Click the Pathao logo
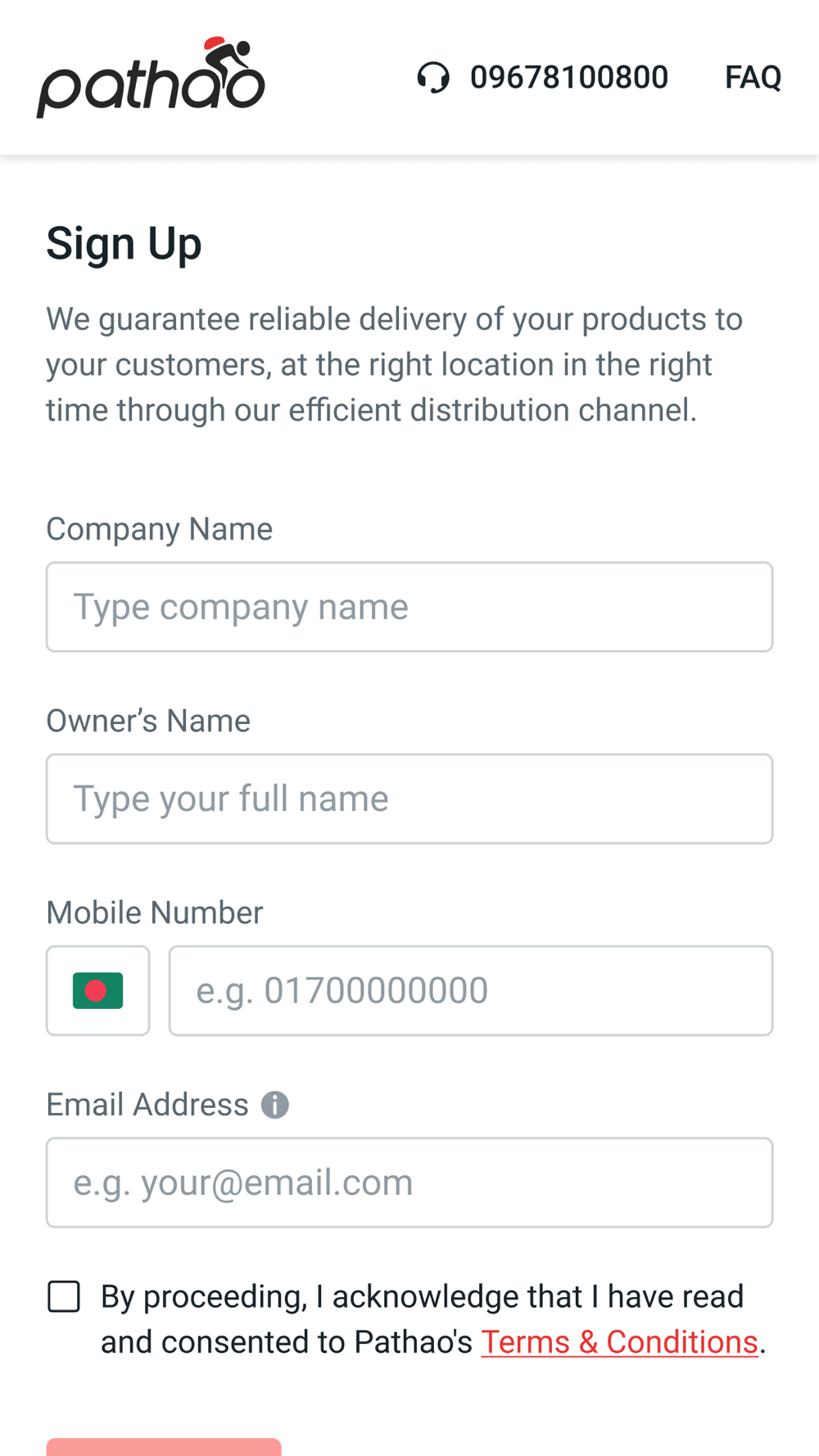The width and height of the screenshot is (819, 1456). pos(151,79)
